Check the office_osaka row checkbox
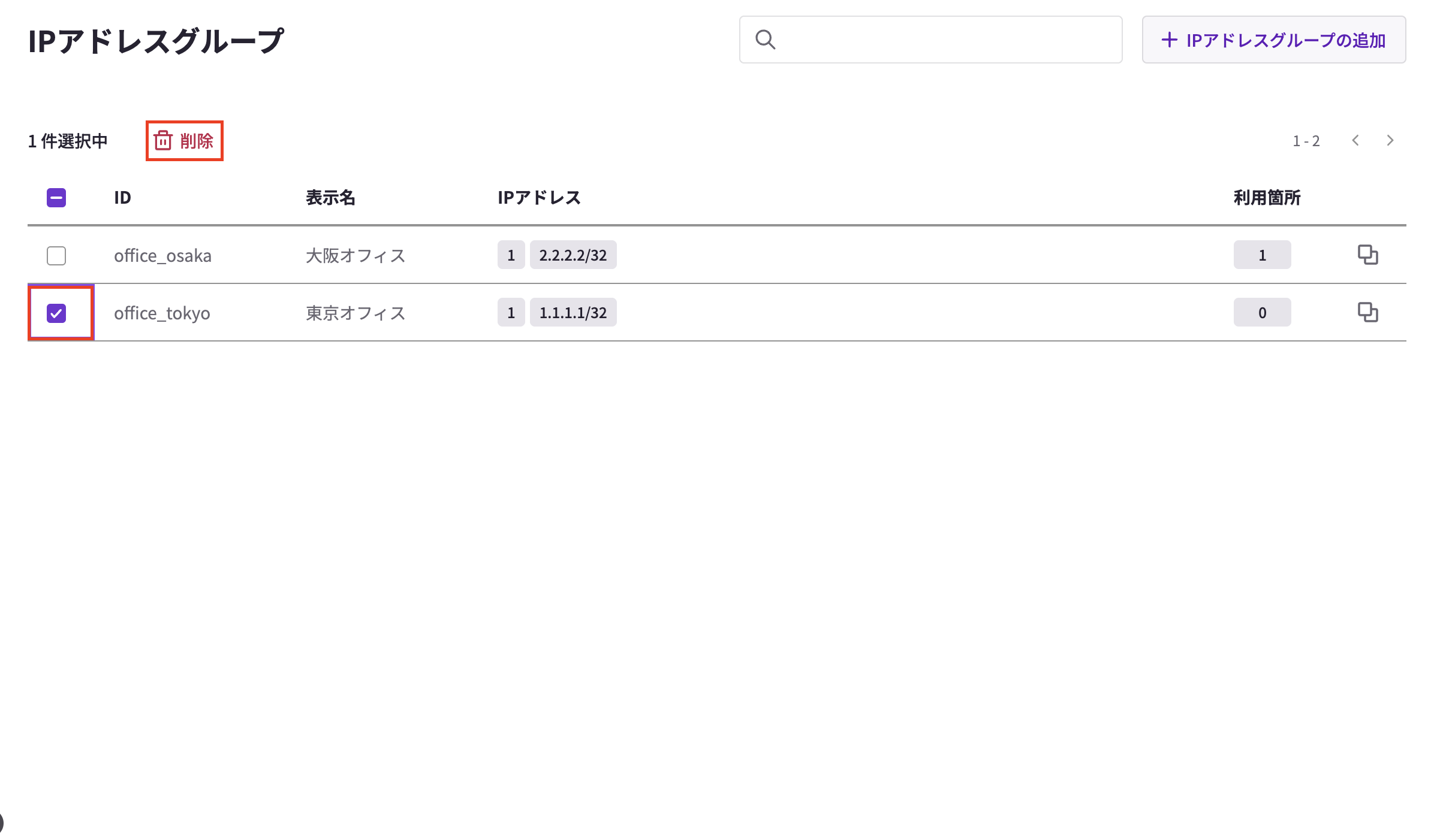The height and width of the screenshot is (840, 1434). pos(56,256)
